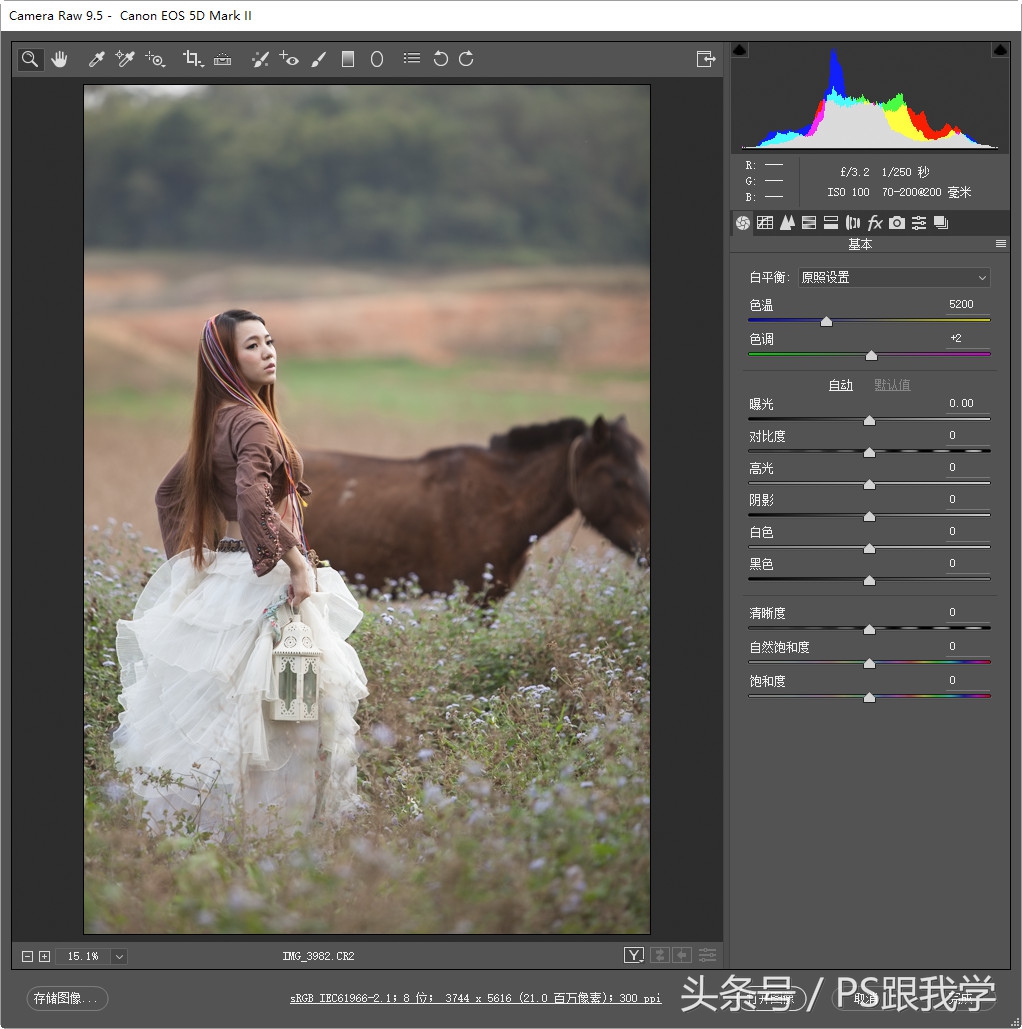
Task: Select the Spot Removal tool
Action: click(x=261, y=59)
